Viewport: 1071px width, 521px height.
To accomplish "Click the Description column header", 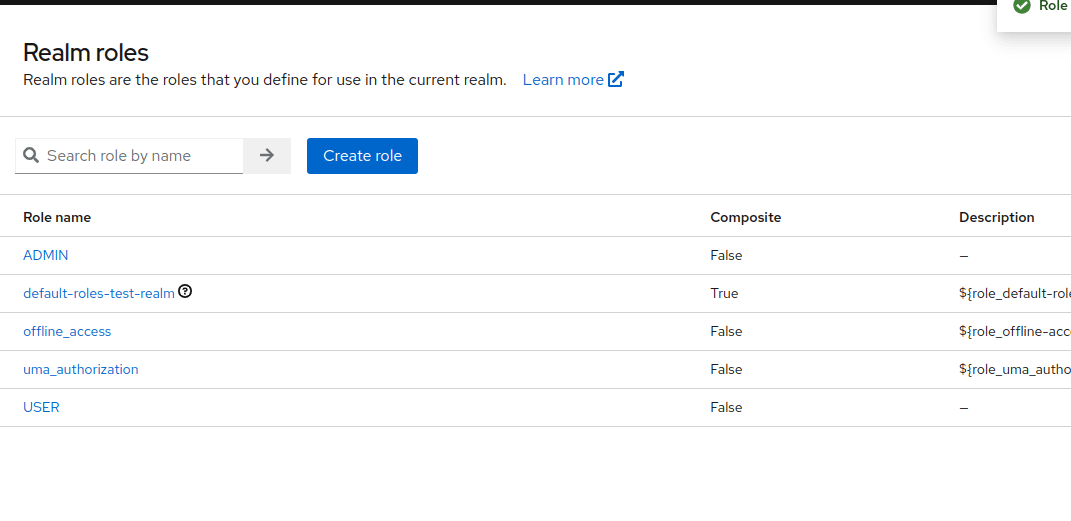I will click(996, 217).
